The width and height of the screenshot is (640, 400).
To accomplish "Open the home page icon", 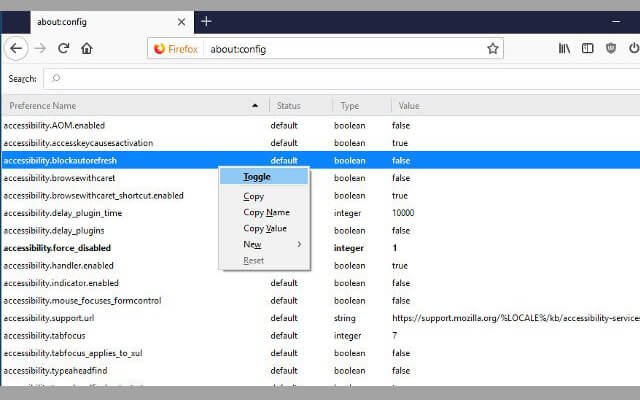I will [x=87, y=49].
